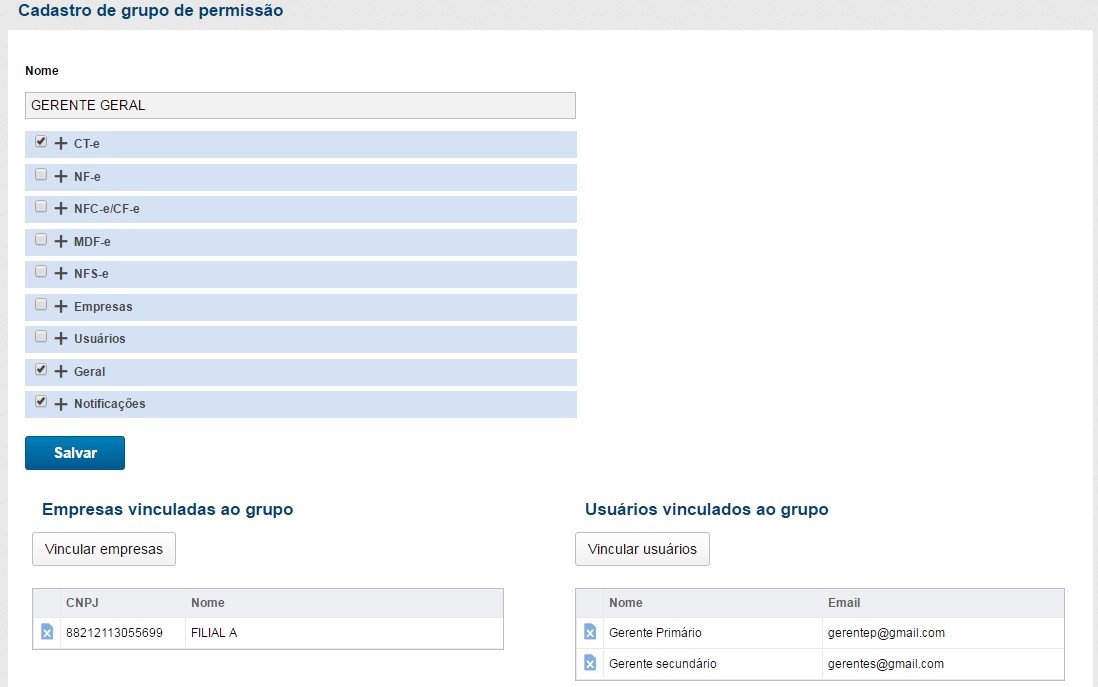
Task: Expand the MDF-e plus icon
Action: (x=61, y=242)
